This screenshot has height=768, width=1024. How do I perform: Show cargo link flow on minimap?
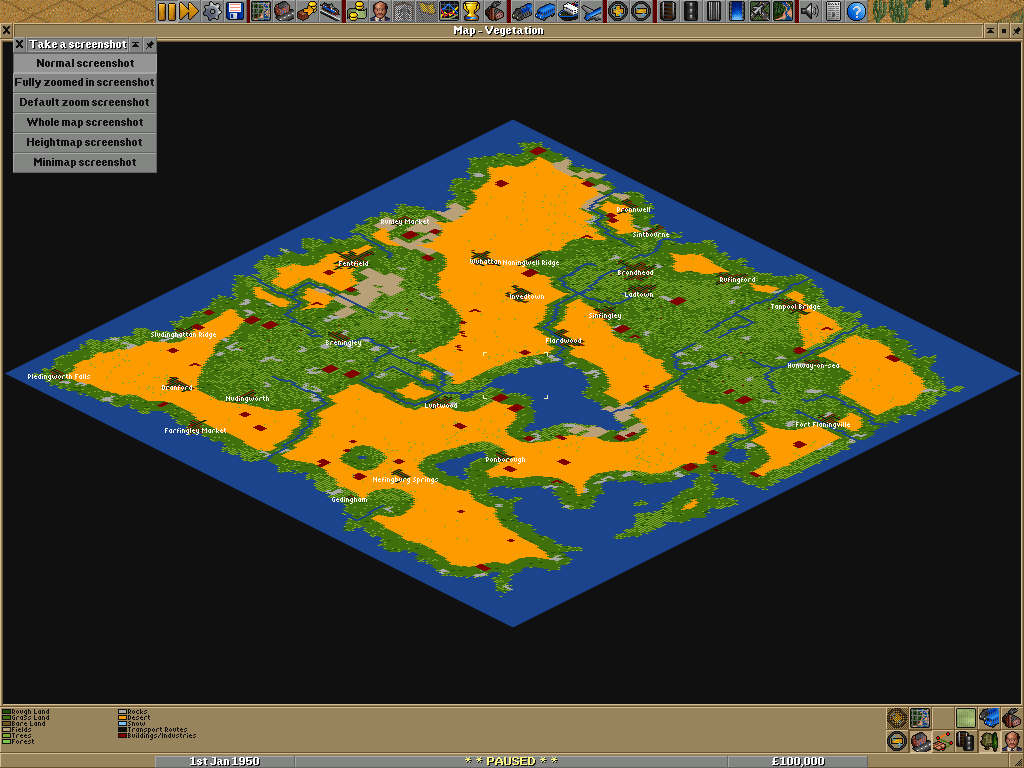943,742
